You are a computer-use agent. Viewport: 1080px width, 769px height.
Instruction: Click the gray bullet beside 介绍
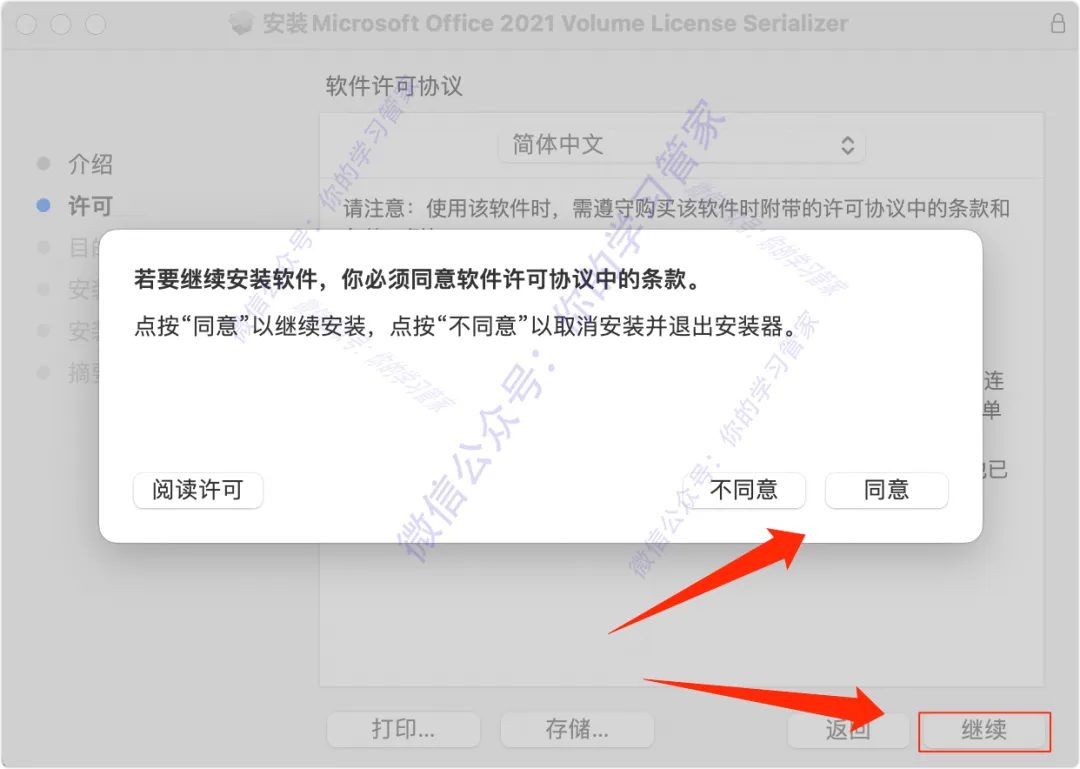point(43,163)
